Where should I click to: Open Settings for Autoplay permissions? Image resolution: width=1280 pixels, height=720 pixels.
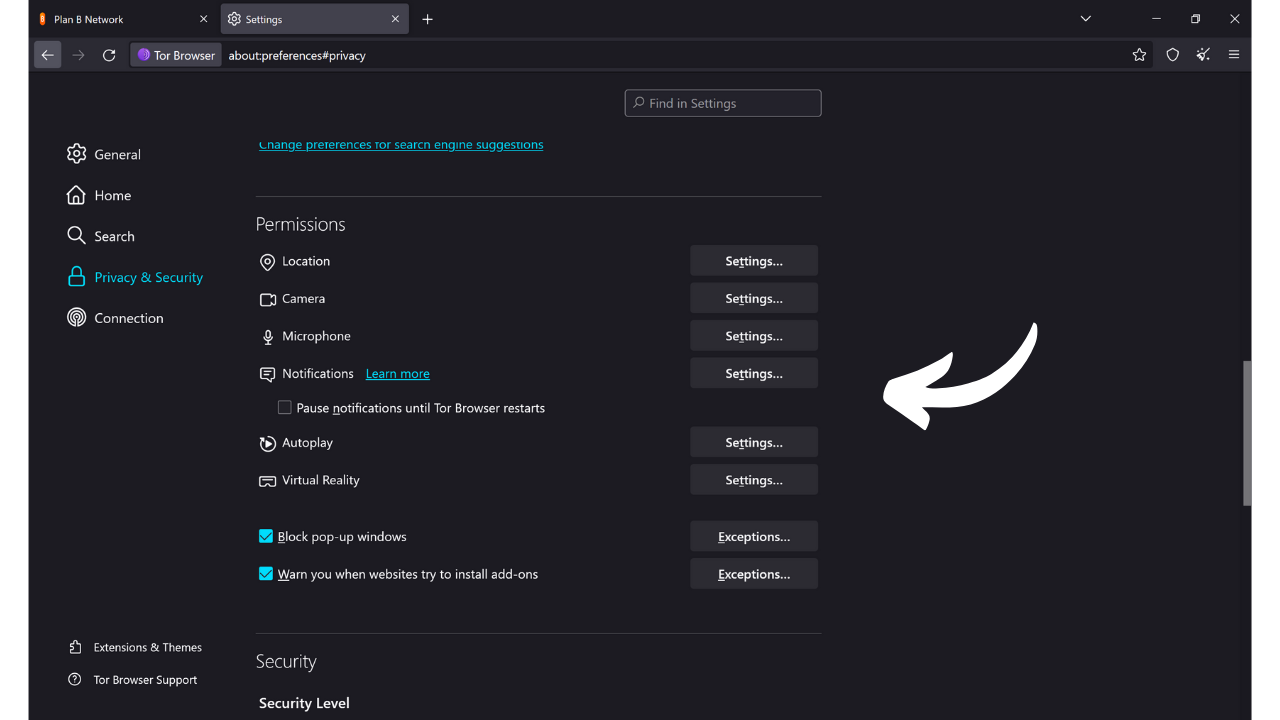[753, 441]
